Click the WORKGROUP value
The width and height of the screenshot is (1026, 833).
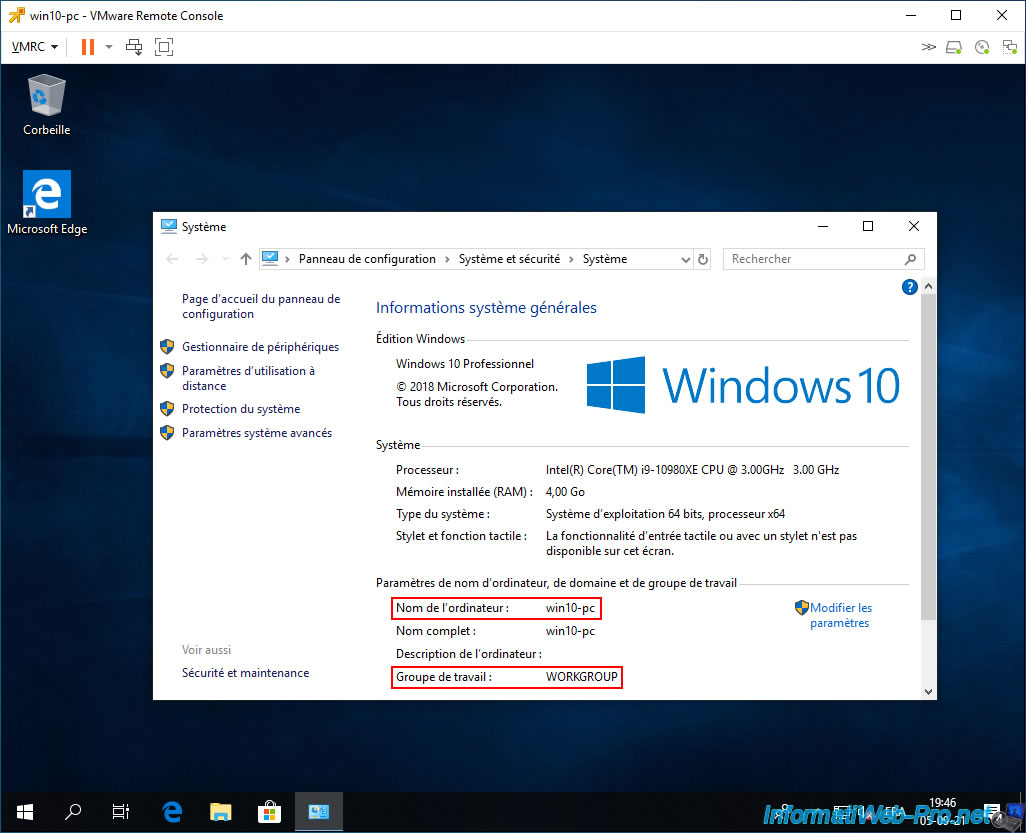tap(582, 677)
